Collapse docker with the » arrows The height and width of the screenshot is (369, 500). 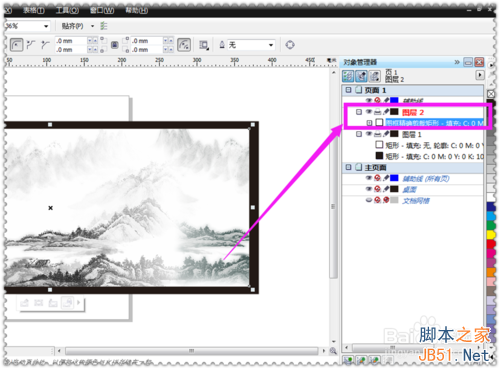tap(457, 62)
